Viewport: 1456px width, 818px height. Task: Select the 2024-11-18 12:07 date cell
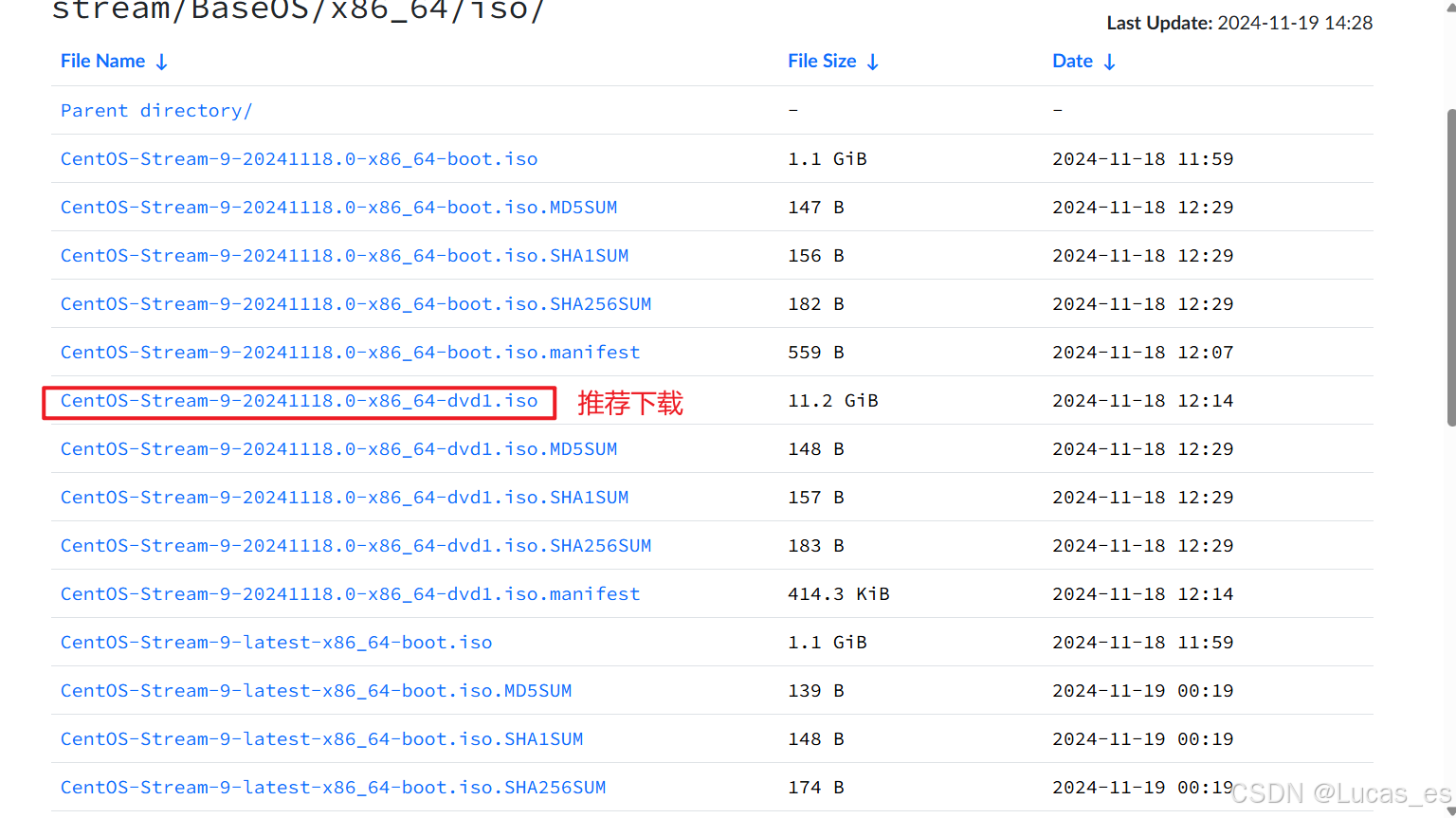click(1142, 352)
